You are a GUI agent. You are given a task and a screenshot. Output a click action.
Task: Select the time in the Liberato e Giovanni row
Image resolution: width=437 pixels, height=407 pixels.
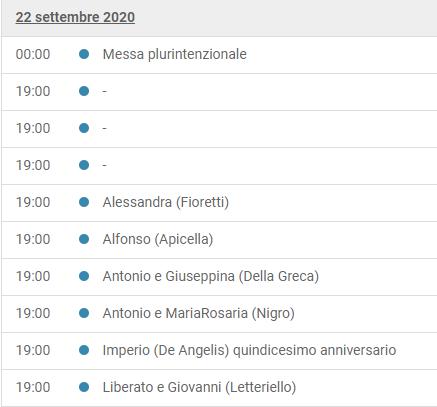click(33, 387)
